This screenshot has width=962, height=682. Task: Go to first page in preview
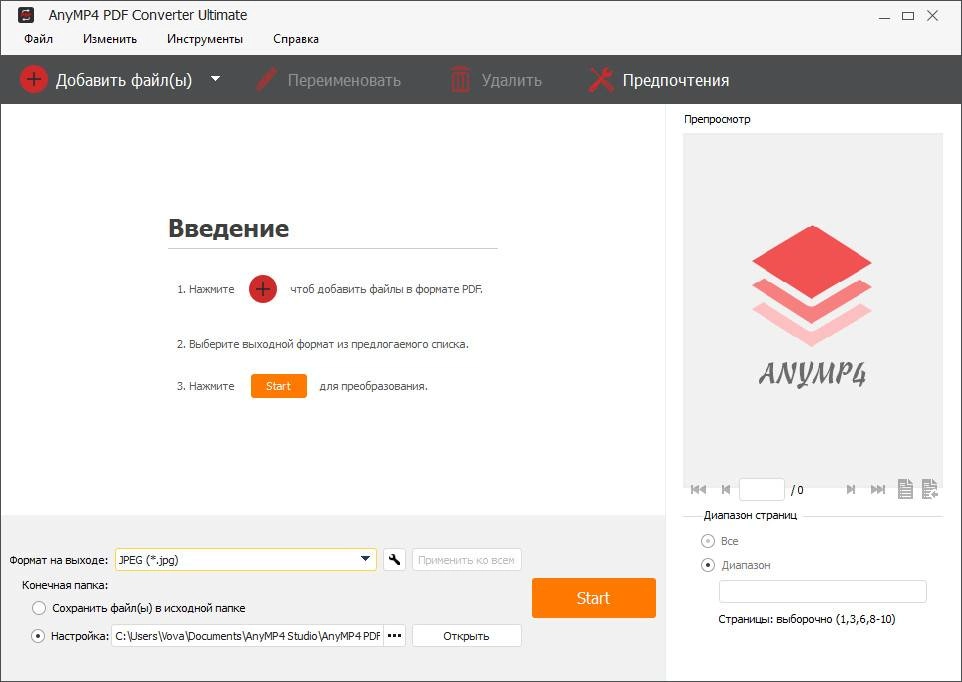point(698,489)
